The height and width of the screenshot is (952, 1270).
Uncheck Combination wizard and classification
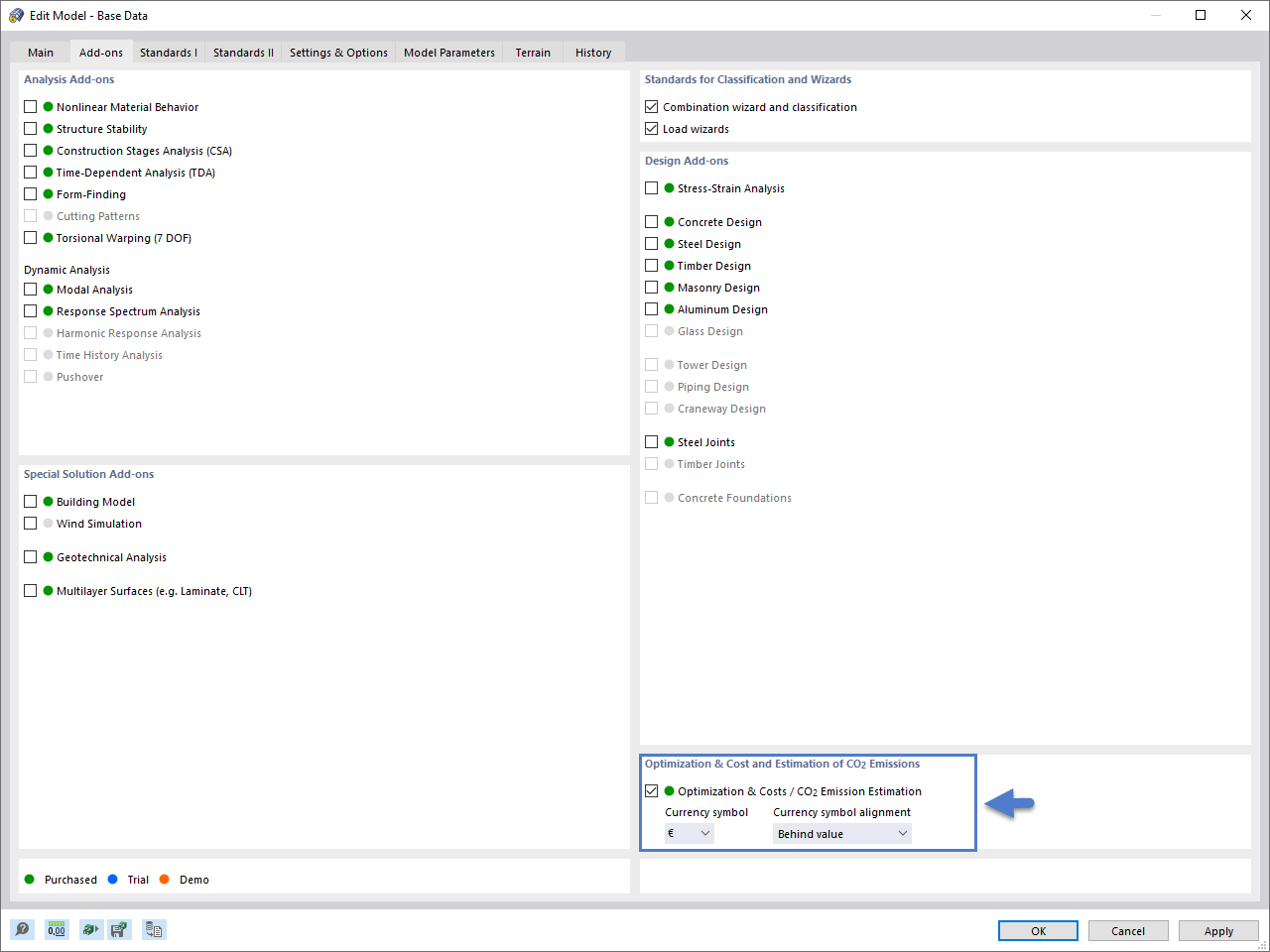651,107
